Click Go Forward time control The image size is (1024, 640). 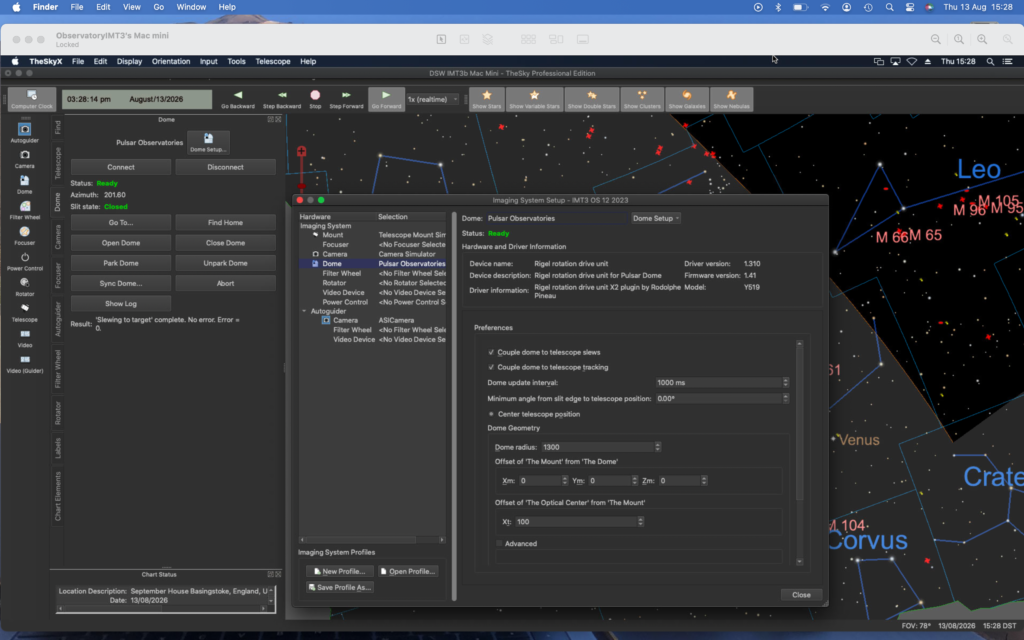pyautogui.click(x=386, y=99)
